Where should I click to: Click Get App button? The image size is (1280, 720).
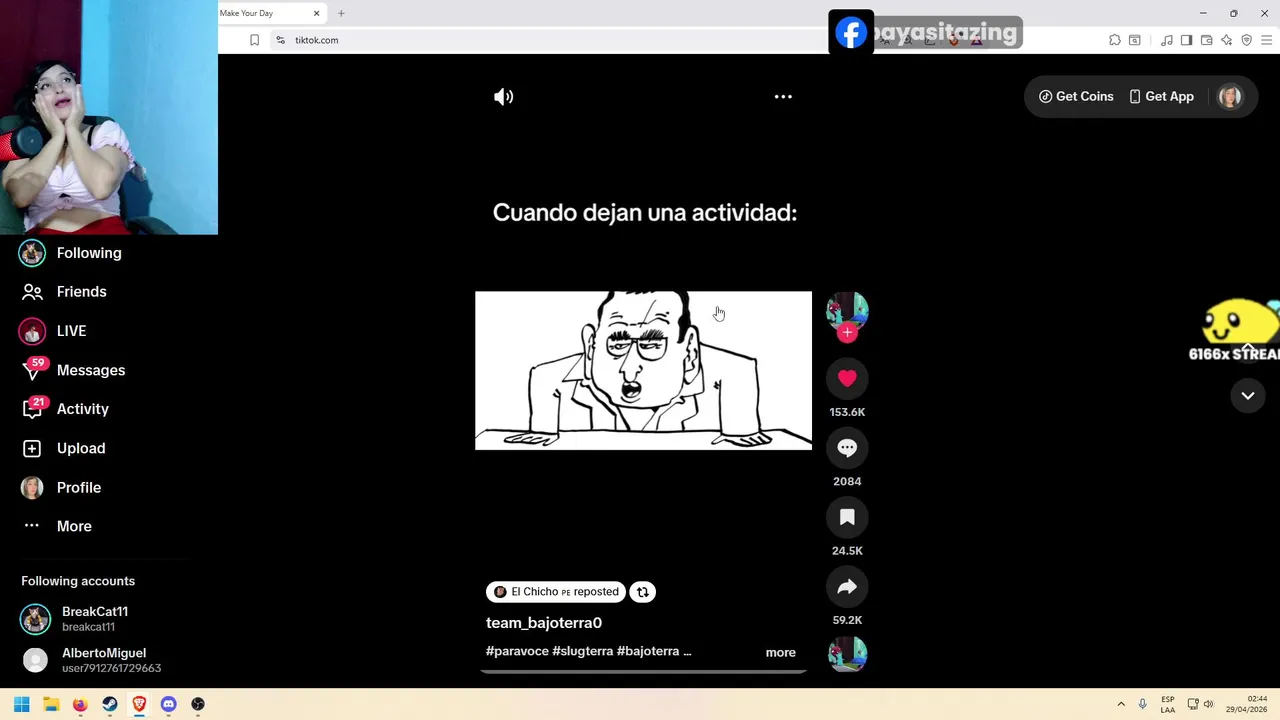point(1161,97)
